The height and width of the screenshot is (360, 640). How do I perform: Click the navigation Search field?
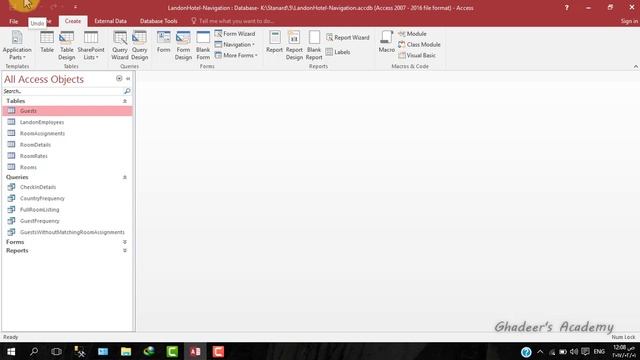[x=62, y=91]
